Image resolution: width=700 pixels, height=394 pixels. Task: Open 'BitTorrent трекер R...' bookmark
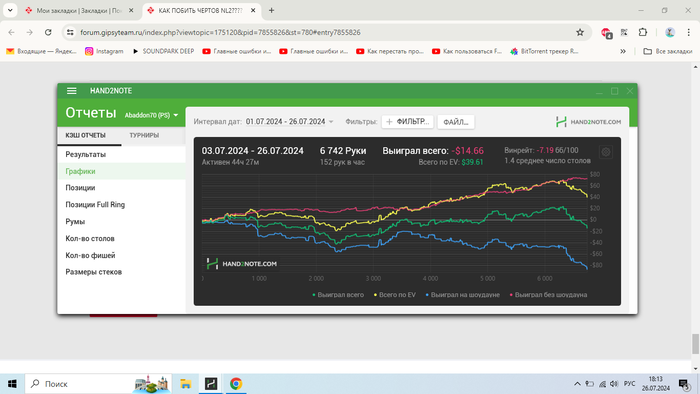point(544,51)
